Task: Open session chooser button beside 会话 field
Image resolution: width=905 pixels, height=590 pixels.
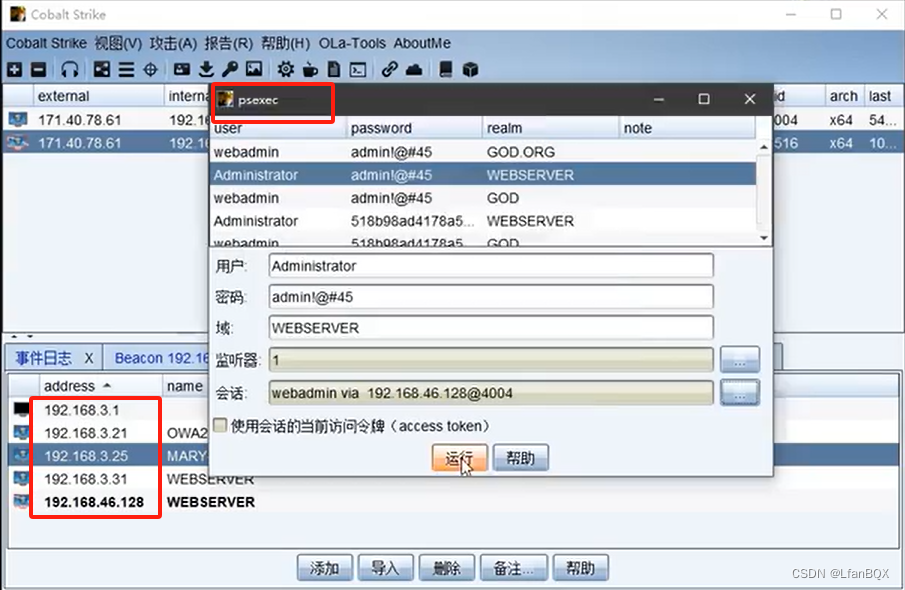Action: [x=739, y=393]
